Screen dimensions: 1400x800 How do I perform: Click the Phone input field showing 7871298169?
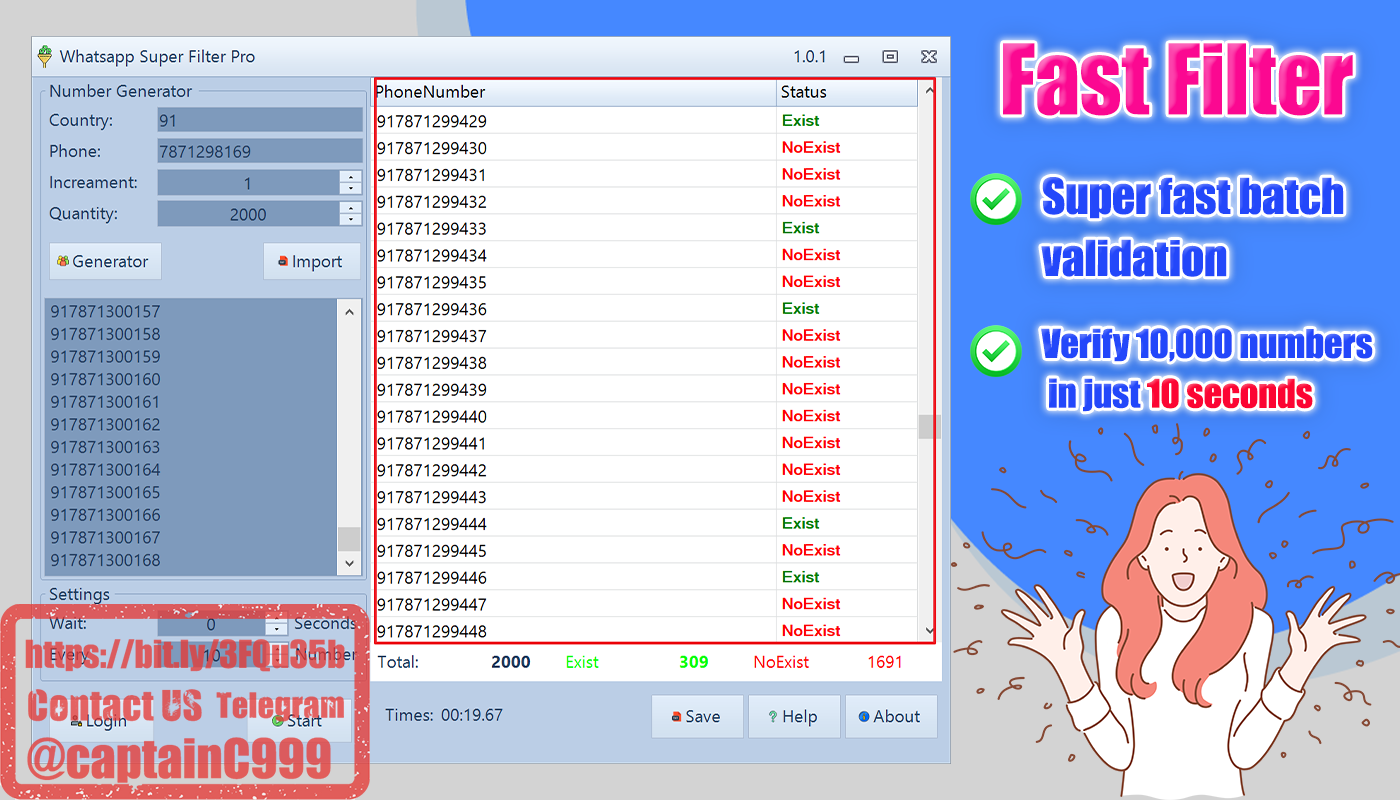pos(259,150)
